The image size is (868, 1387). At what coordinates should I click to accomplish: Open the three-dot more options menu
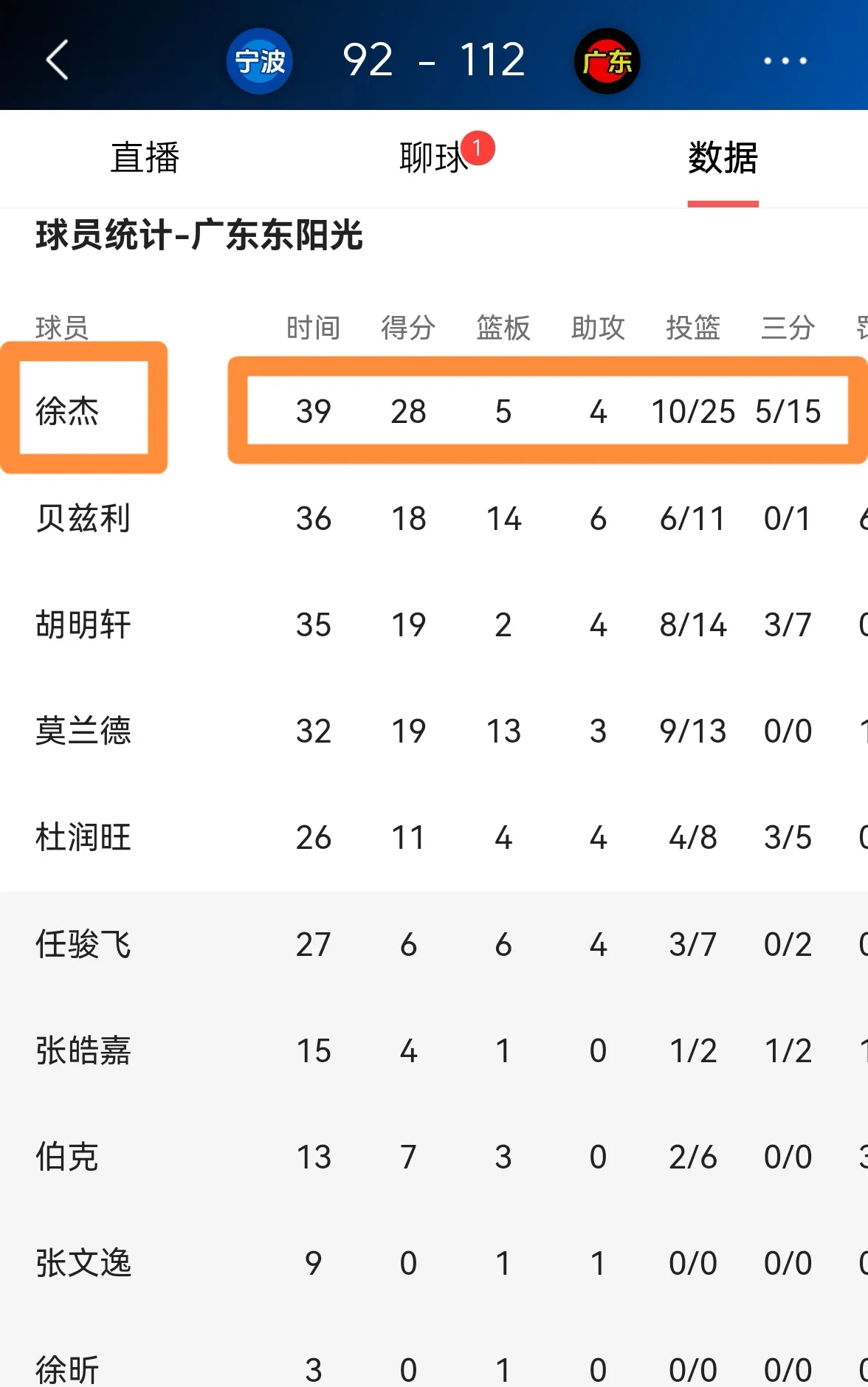pos(785,61)
